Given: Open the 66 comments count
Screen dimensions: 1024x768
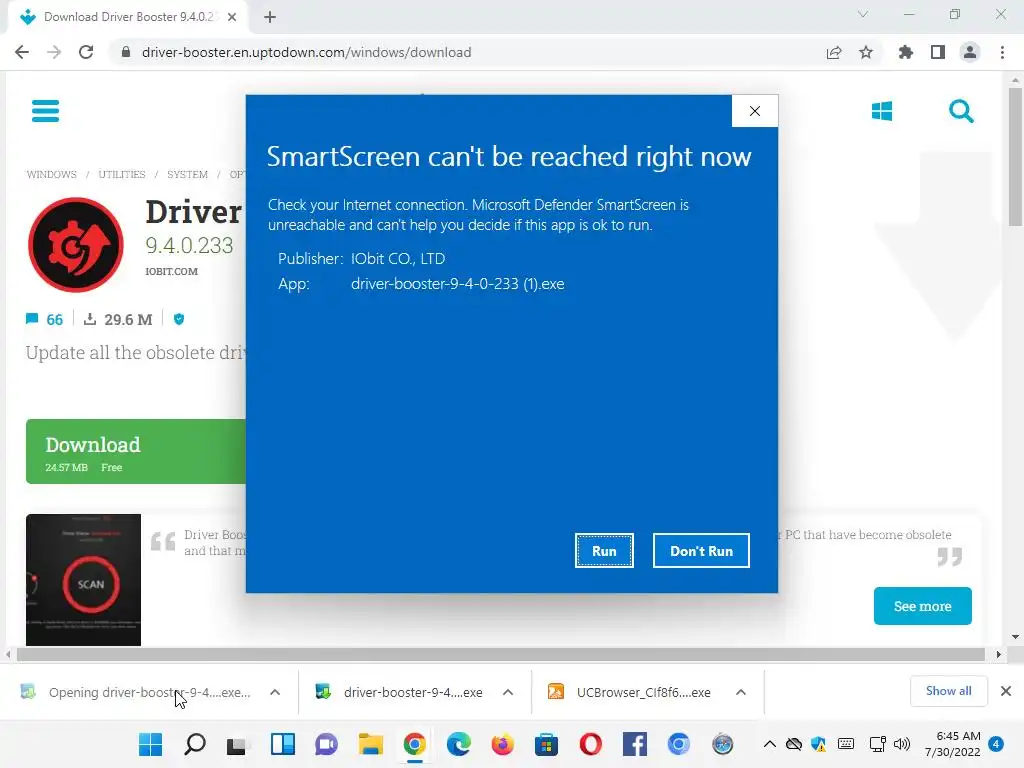Looking at the screenshot, I should click(44, 319).
